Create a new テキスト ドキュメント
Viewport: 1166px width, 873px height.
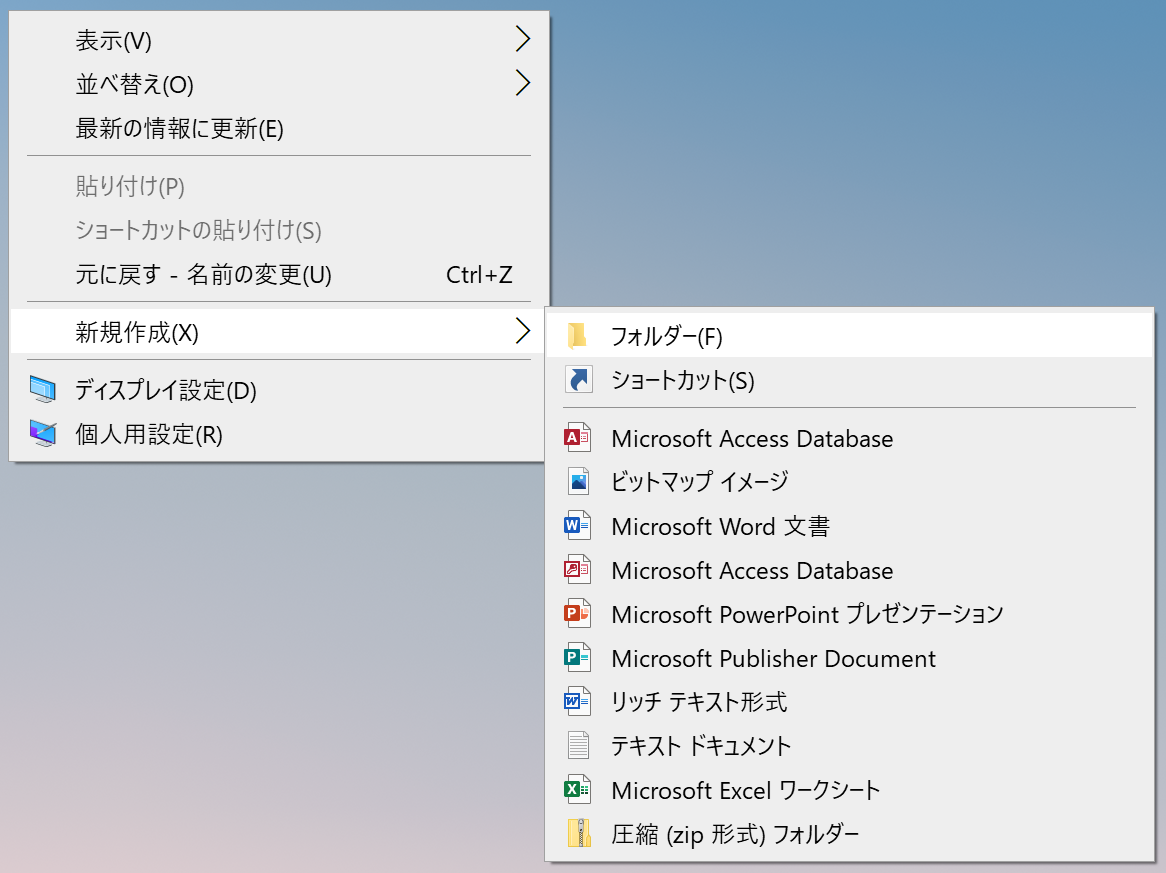point(849,745)
